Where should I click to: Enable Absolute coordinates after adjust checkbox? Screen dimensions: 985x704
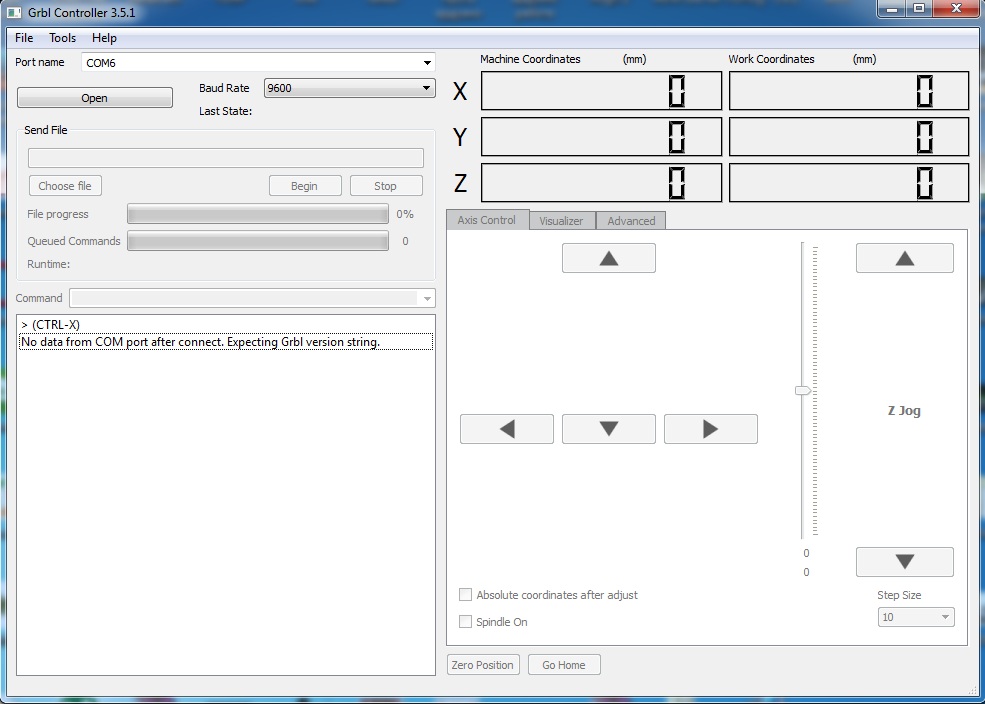465,595
